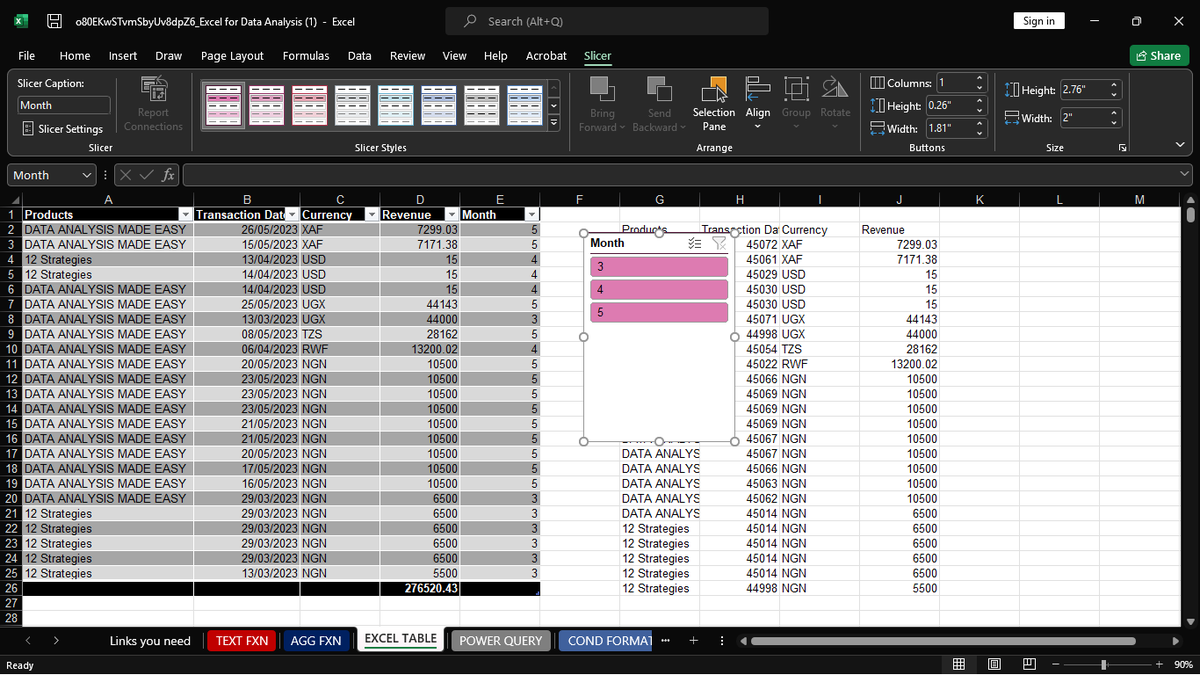Open the Selection Pane
Viewport: 1200px width, 675px height.
point(714,105)
